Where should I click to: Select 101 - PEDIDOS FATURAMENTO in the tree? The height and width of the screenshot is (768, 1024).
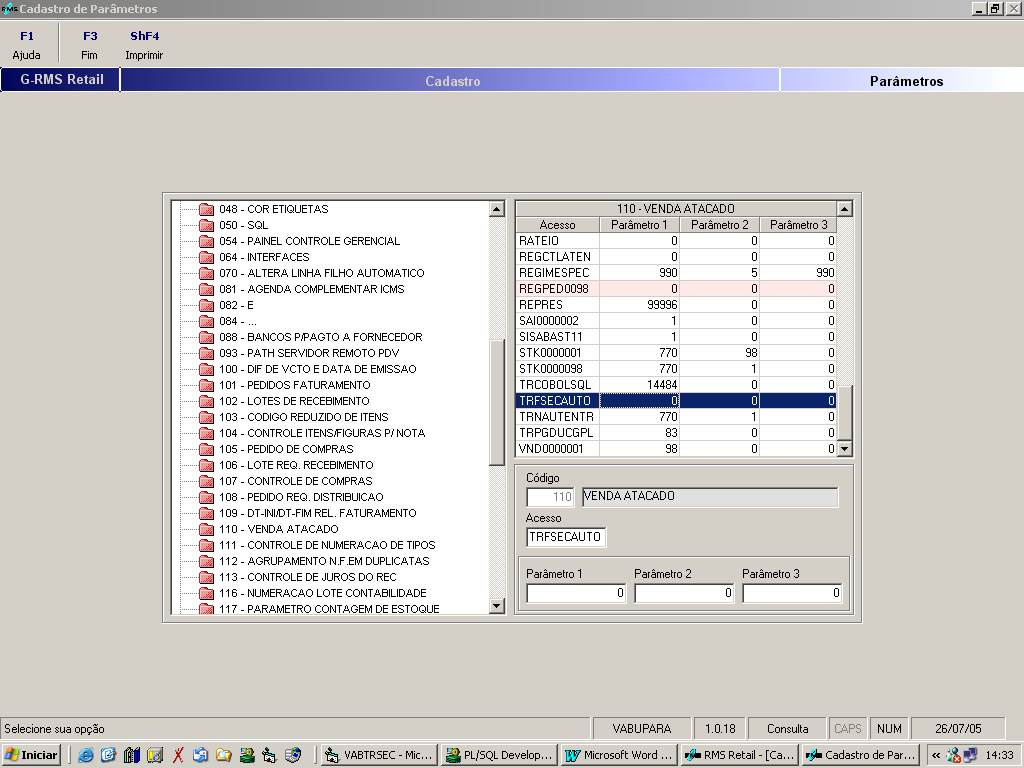(294, 385)
